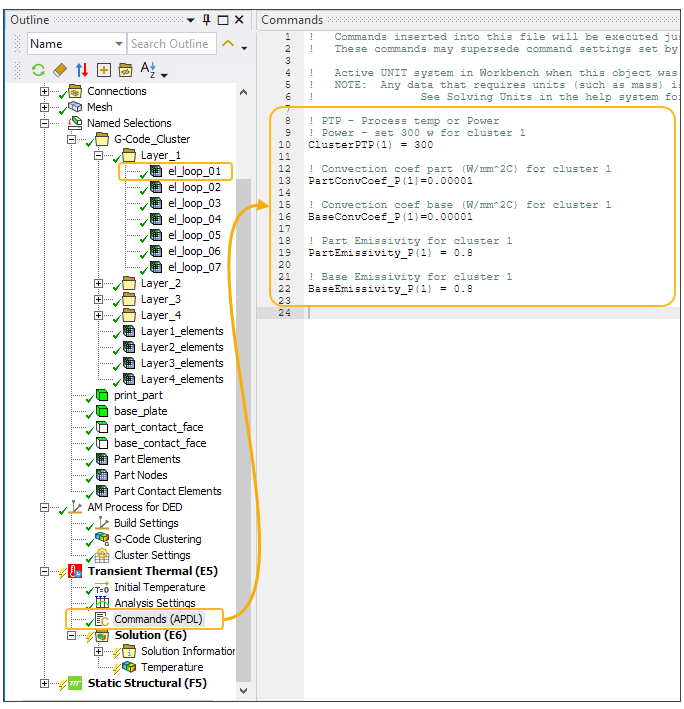Screen dimensions: 684x709
Task: Open Analysis Settings under Transient Thermal
Action: click(x=154, y=603)
